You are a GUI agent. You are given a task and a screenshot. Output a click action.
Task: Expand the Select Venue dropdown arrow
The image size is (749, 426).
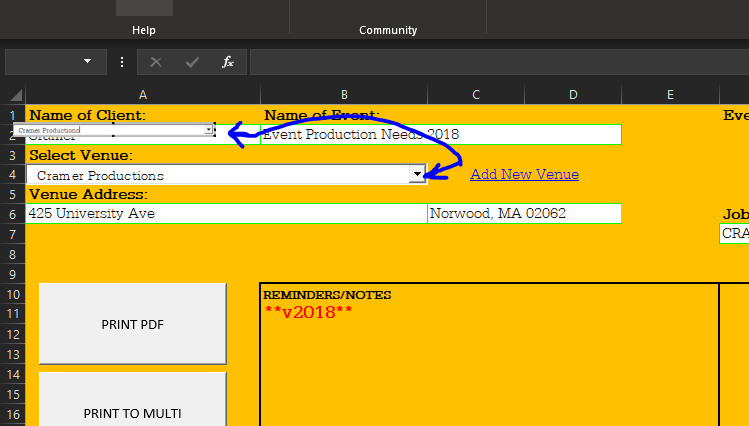[x=417, y=174]
